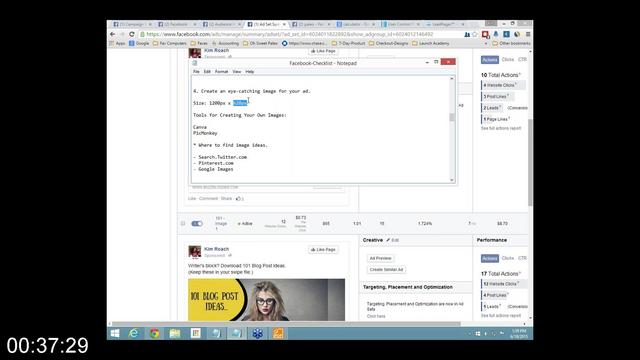This screenshot has width=640, height=360.
Task: Switch to the Ad Set browser tab
Action: (267, 24)
